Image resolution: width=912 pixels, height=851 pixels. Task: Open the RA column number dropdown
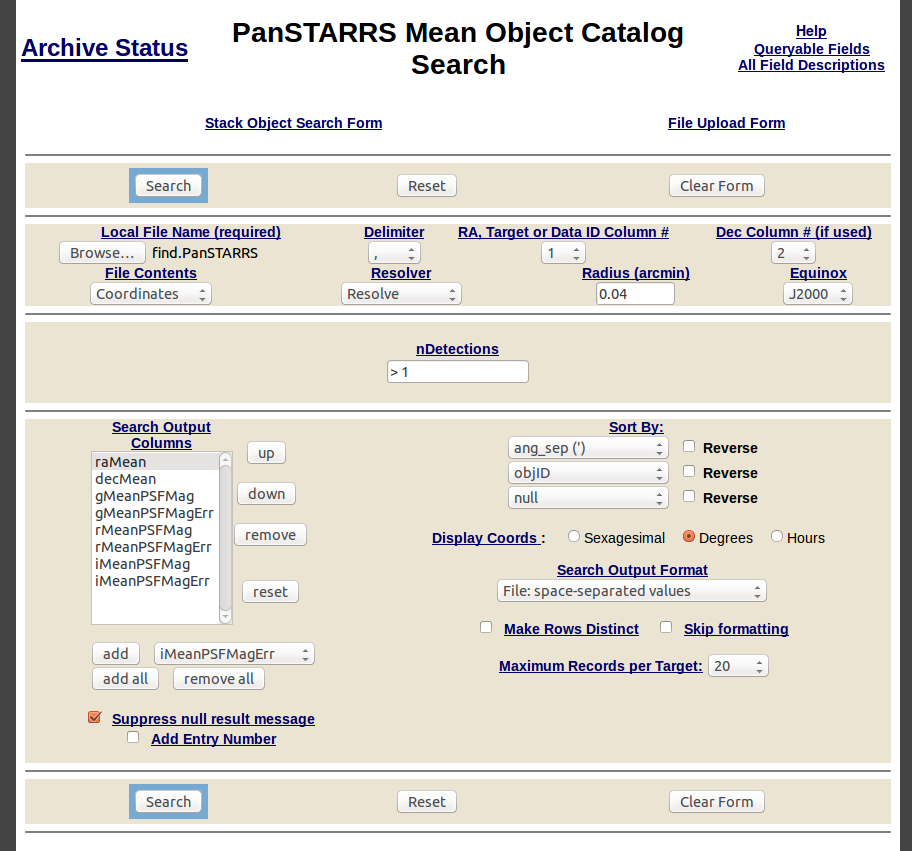[563, 253]
